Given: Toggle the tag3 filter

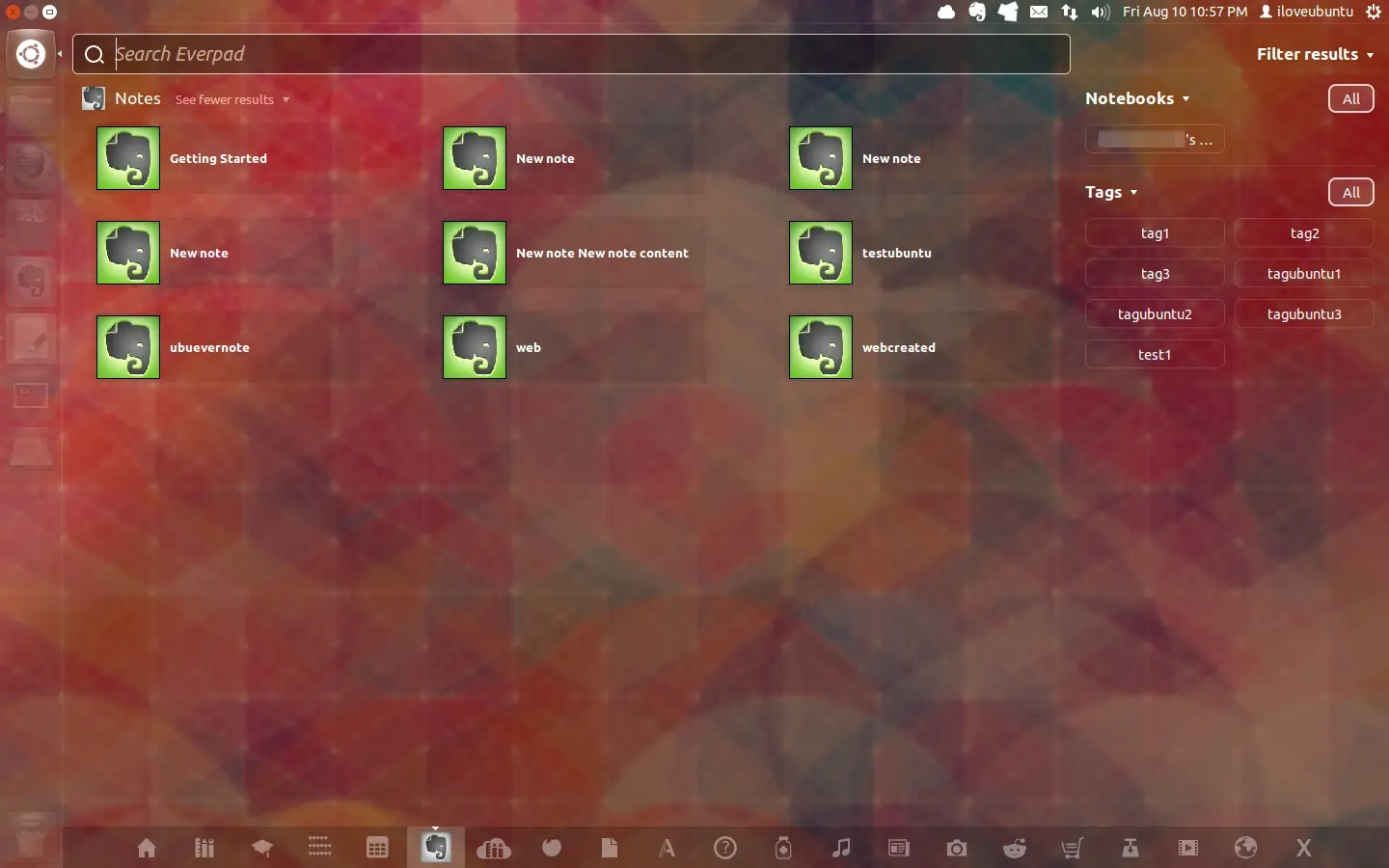Looking at the screenshot, I should (1155, 274).
